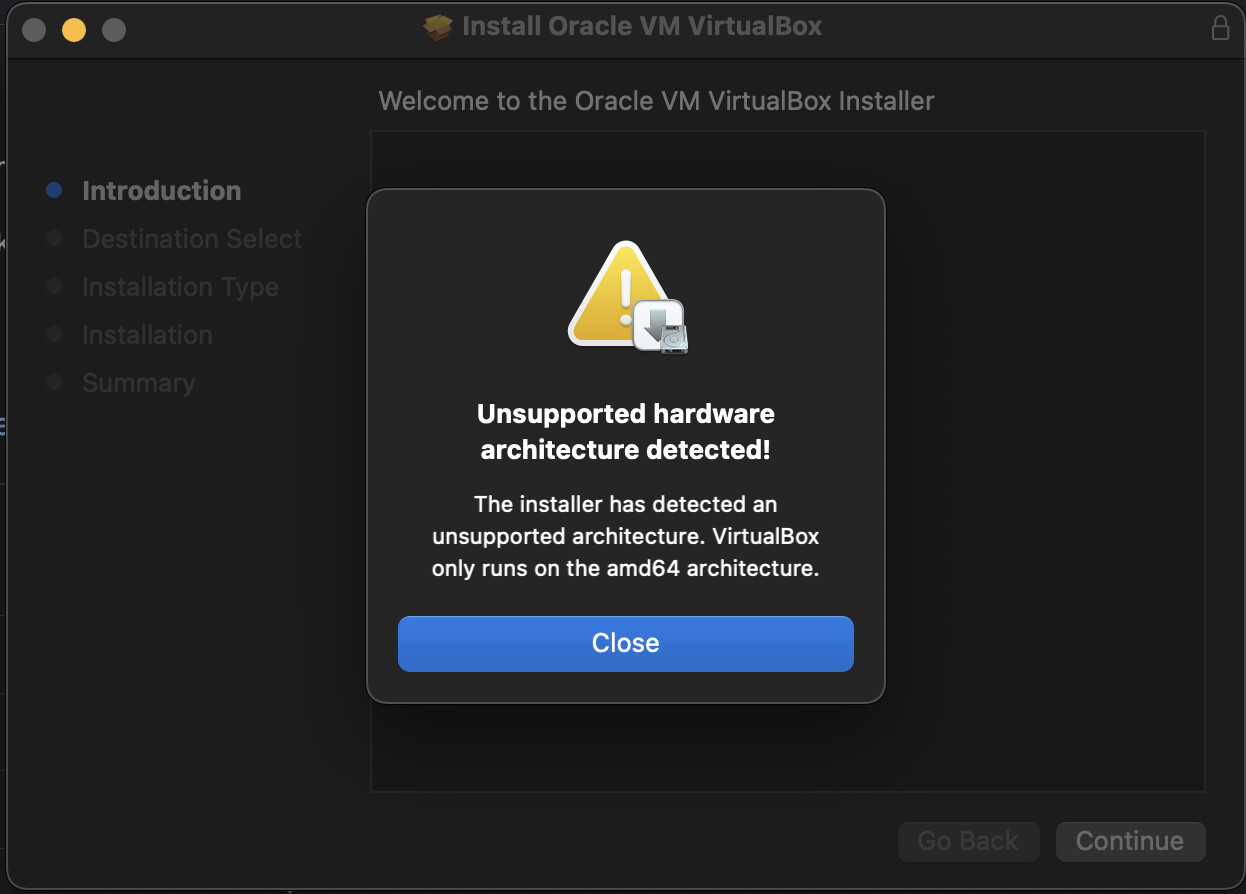This screenshot has width=1246, height=894.
Task: Select the Destination Select step
Action: (x=192, y=239)
